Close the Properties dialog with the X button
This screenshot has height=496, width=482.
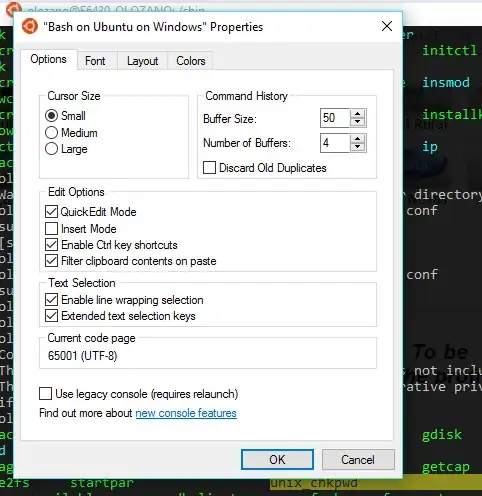tap(387, 26)
